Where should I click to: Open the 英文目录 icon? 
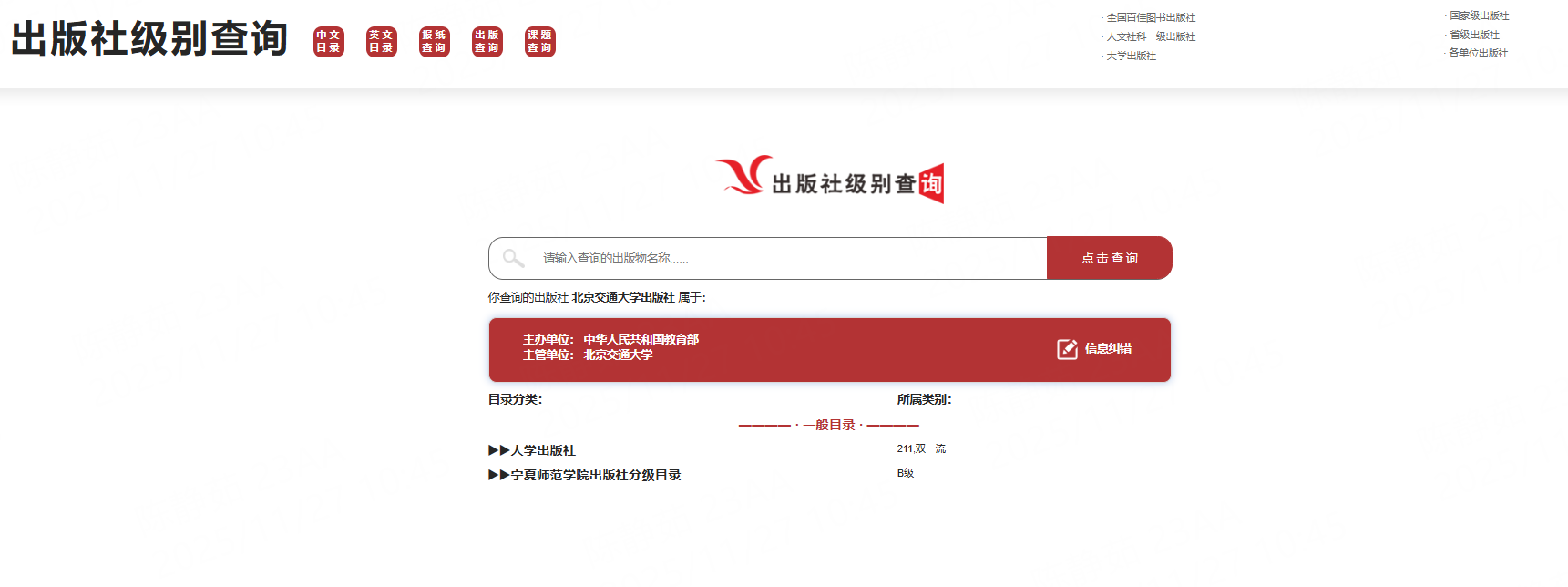point(381,42)
